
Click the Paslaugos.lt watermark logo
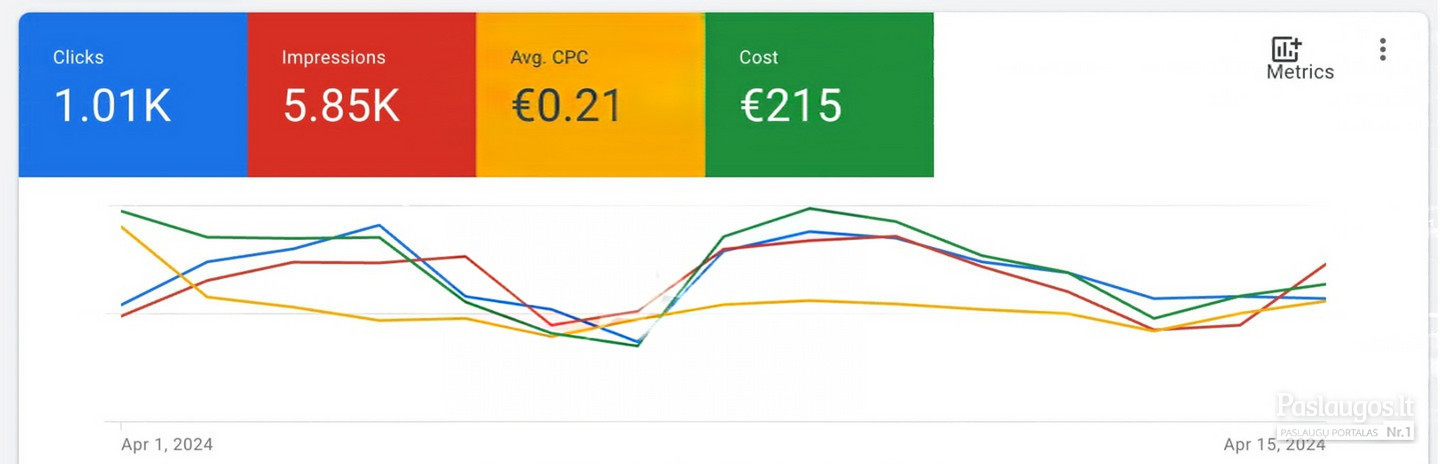(x=1345, y=414)
